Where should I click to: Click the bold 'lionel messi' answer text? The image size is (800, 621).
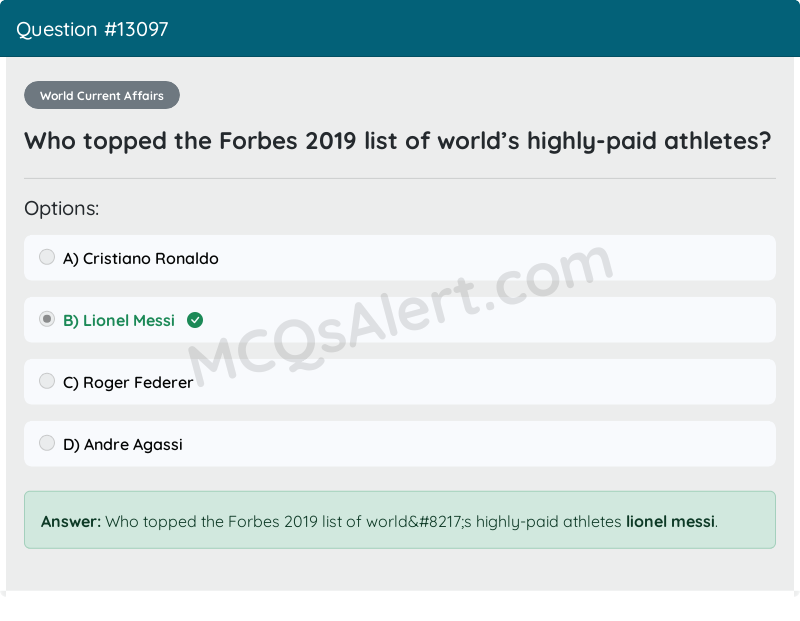pos(670,521)
